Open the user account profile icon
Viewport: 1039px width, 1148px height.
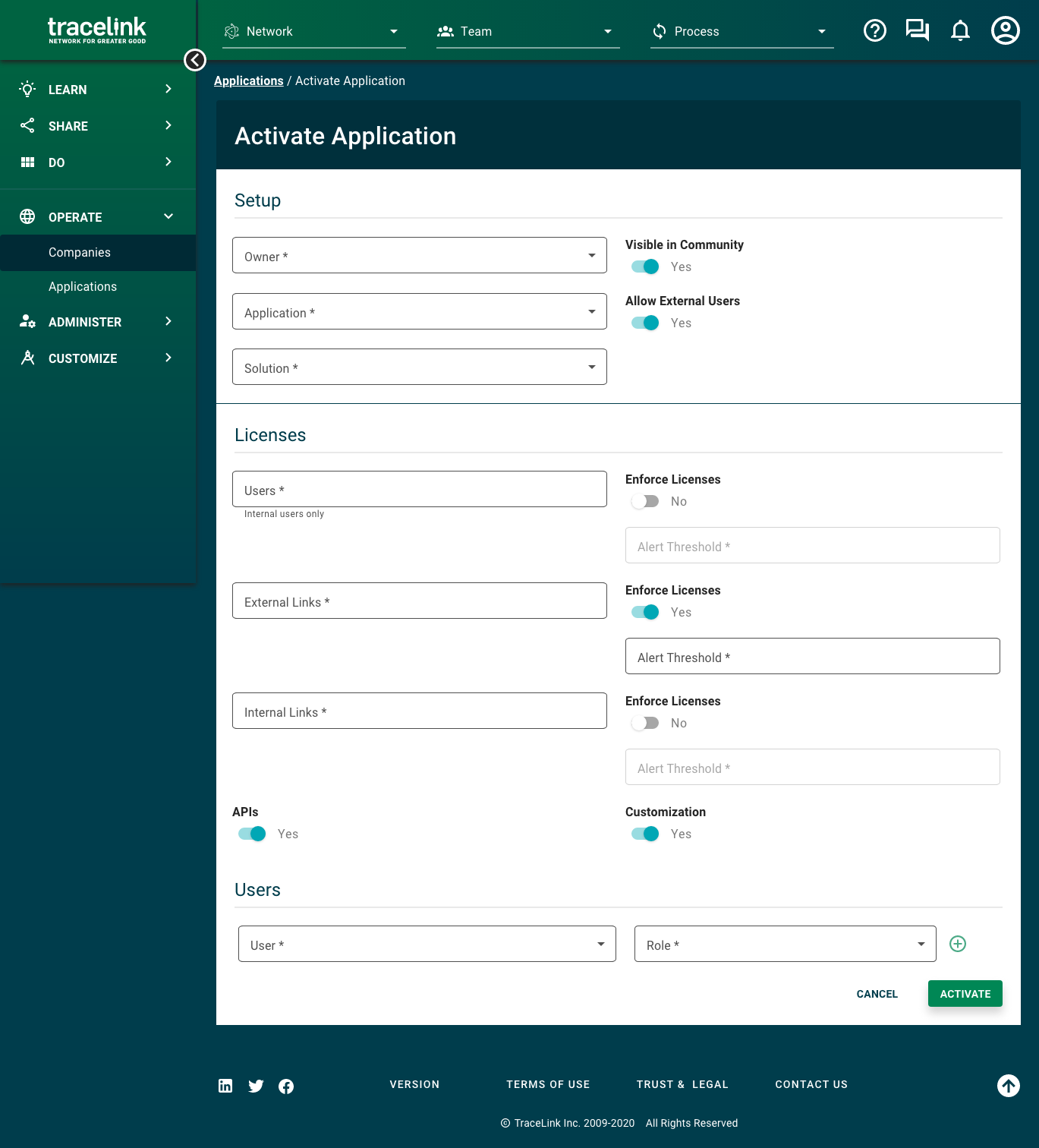click(x=1006, y=30)
